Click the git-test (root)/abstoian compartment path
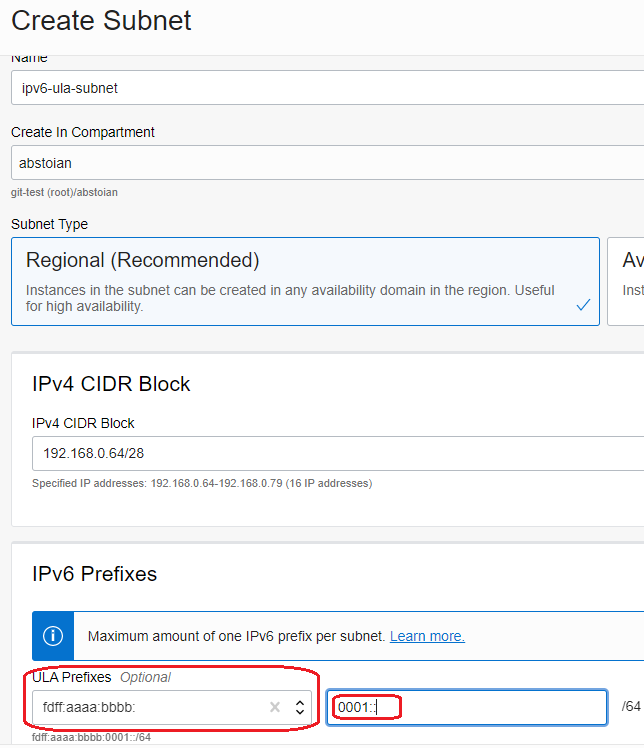Viewport: 644px width, 748px height. click(64, 192)
